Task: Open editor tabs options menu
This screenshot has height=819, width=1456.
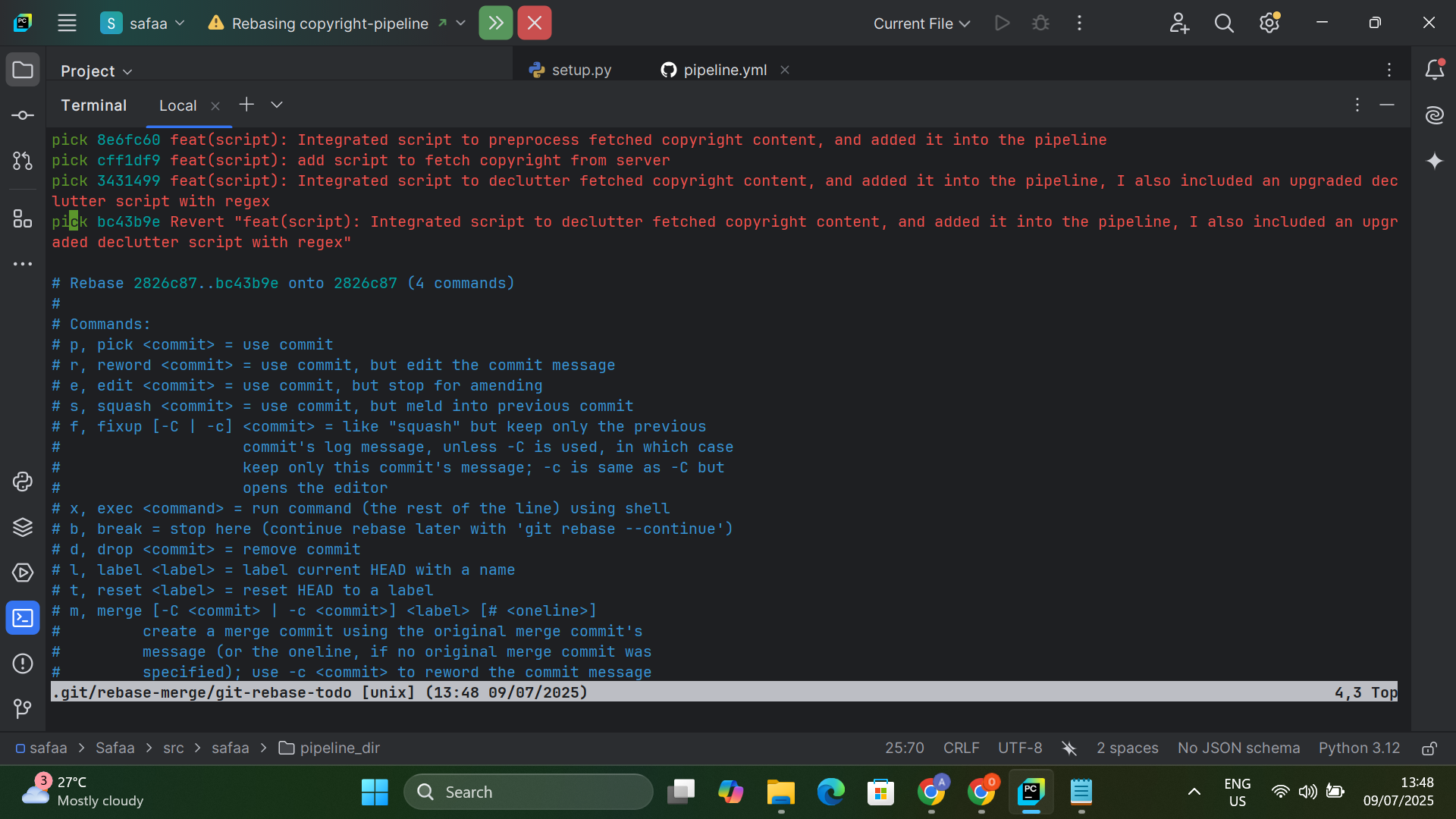Action: [1389, 70]
